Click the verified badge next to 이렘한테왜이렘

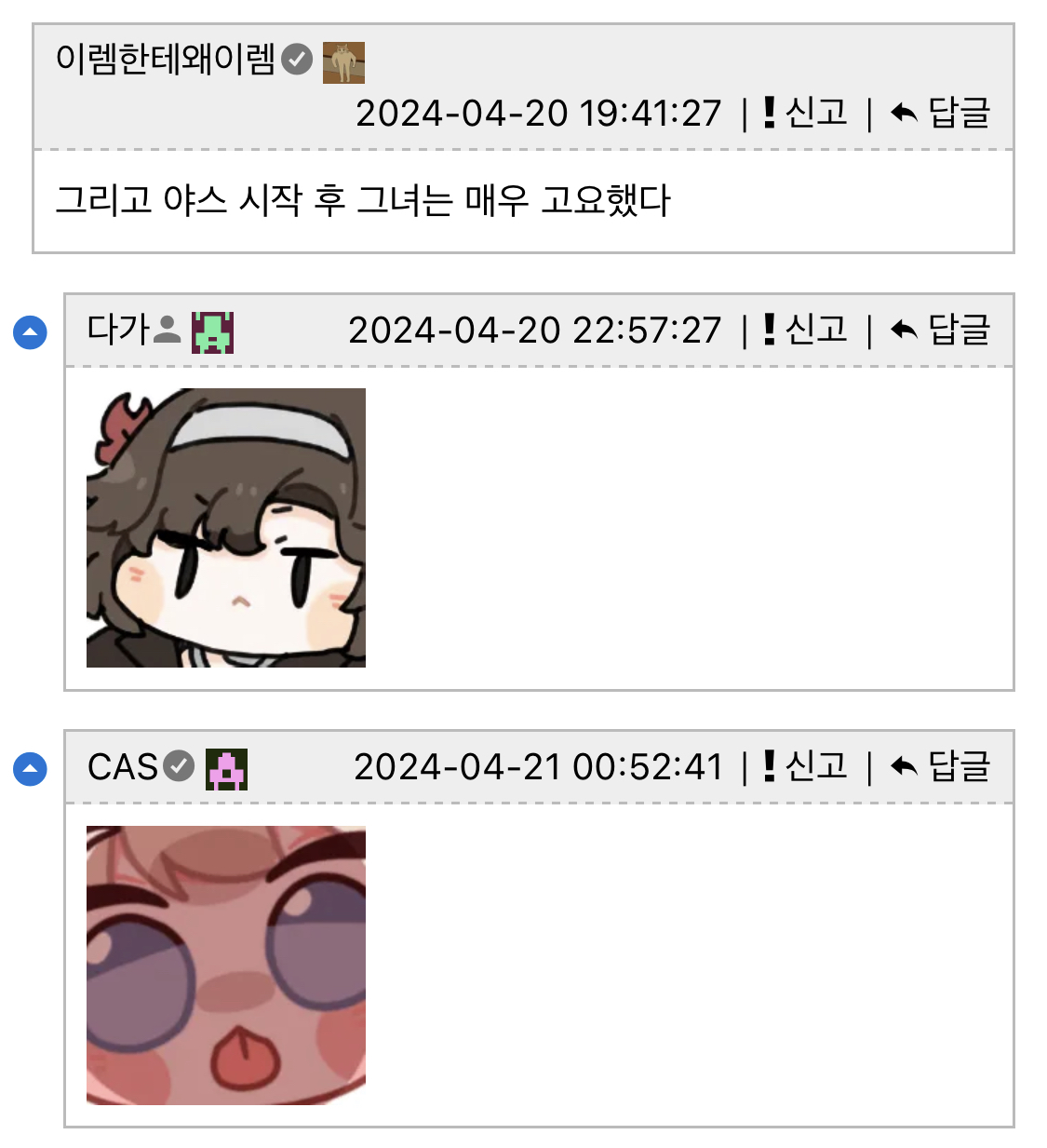297,60
